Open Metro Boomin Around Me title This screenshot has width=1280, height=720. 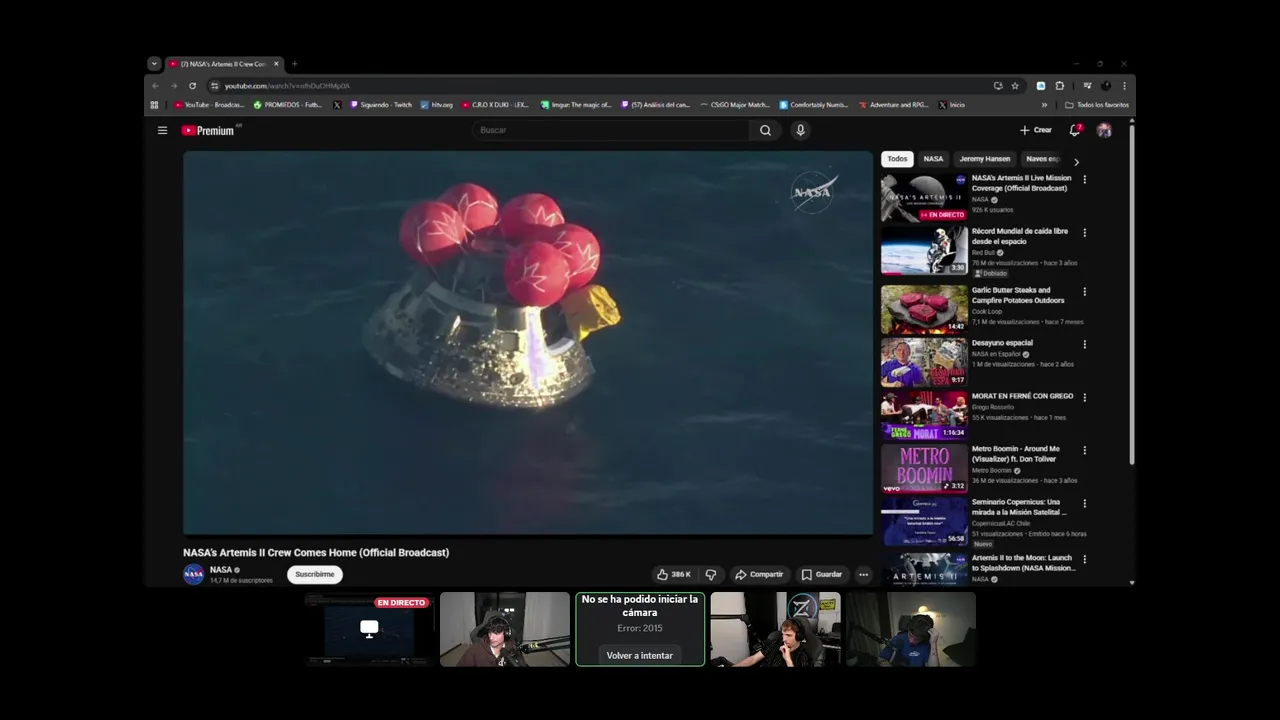(1018, 454)
